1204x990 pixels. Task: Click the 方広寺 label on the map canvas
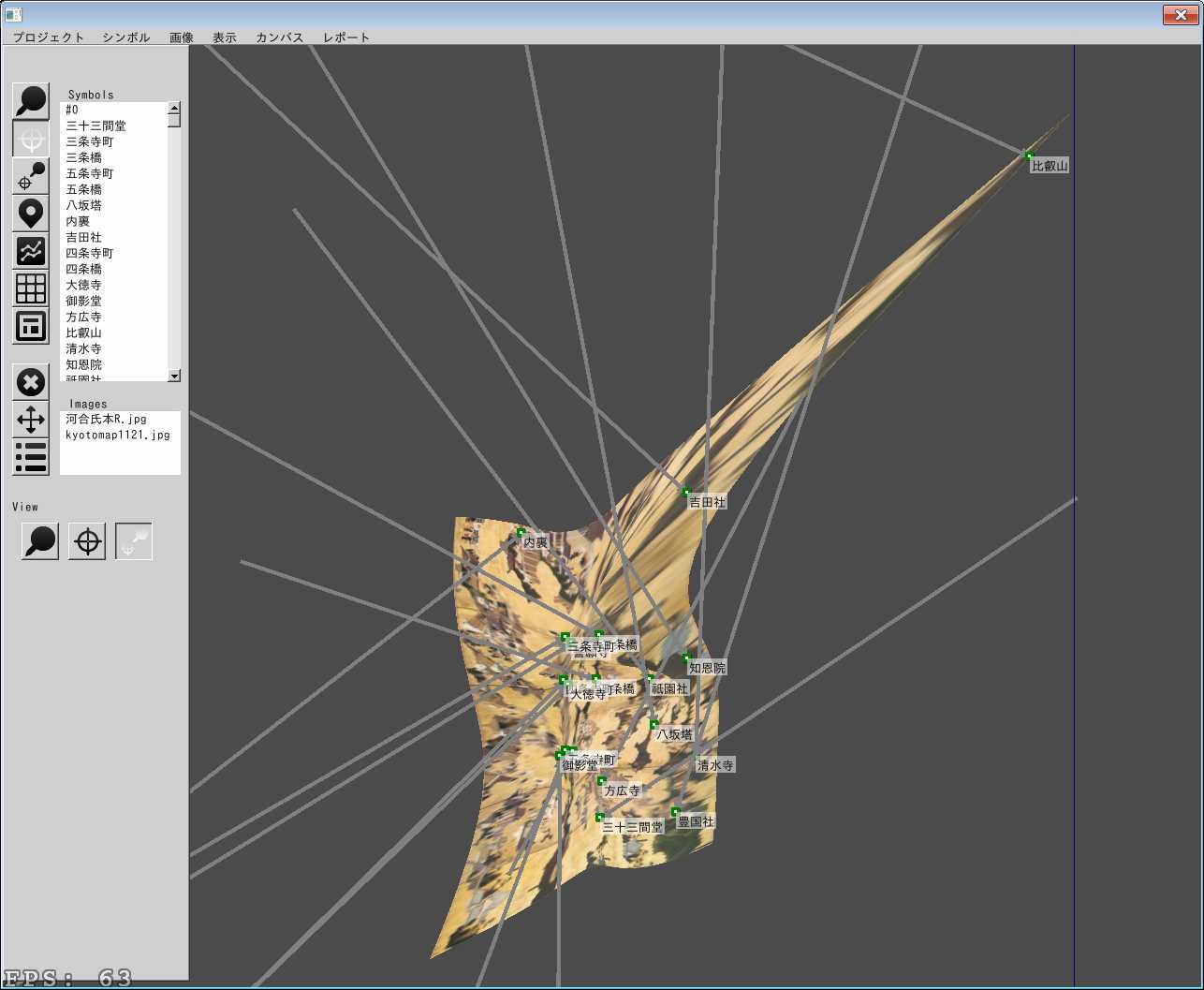click(622, 791)
